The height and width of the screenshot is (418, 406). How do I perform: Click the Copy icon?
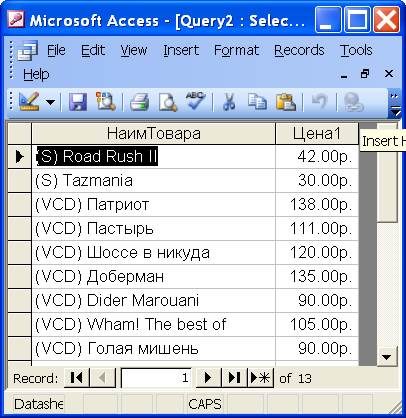pyautogui.click(x=257, y=101)
